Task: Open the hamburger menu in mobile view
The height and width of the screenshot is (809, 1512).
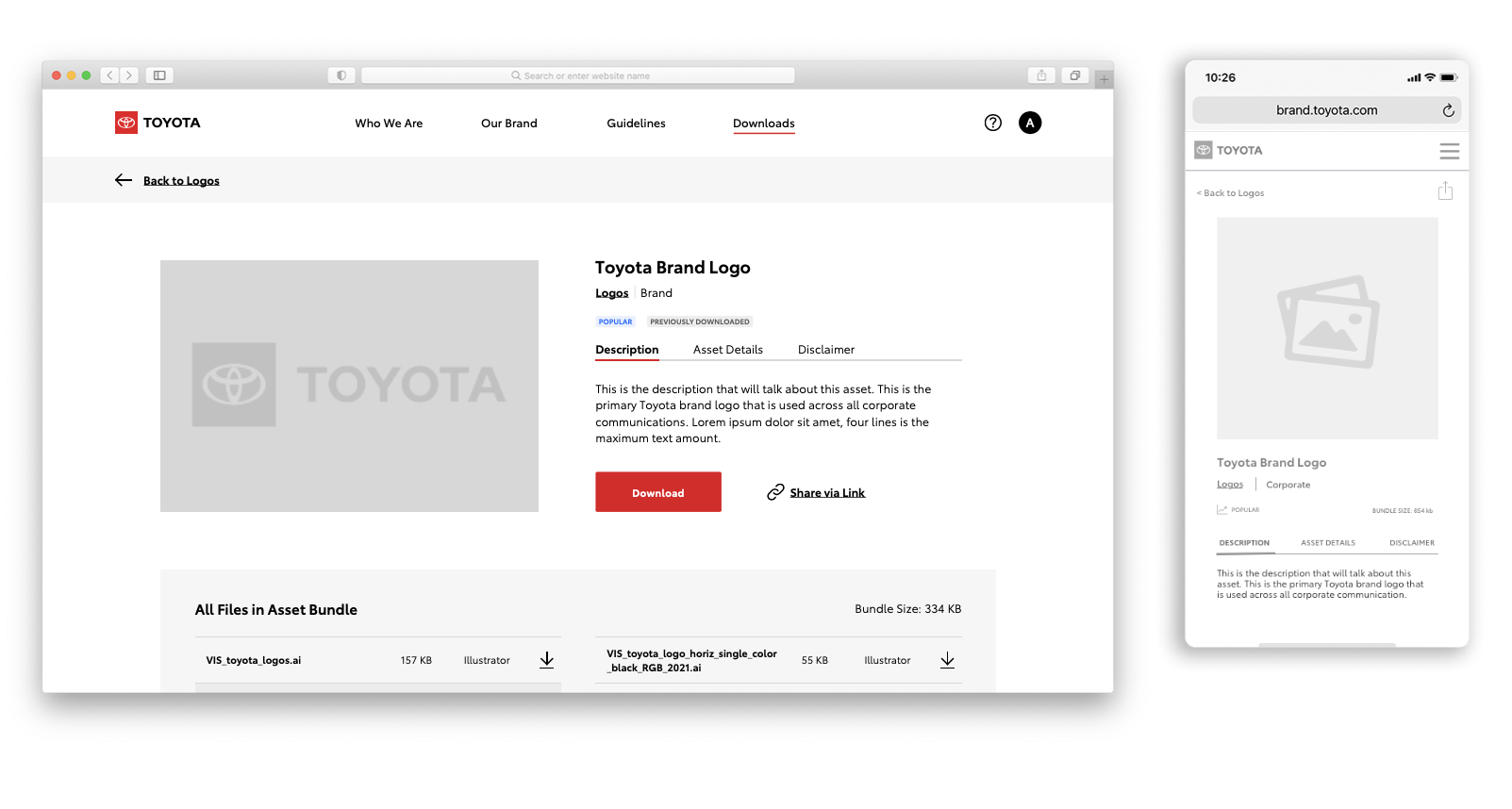Action: (1450, 151)
